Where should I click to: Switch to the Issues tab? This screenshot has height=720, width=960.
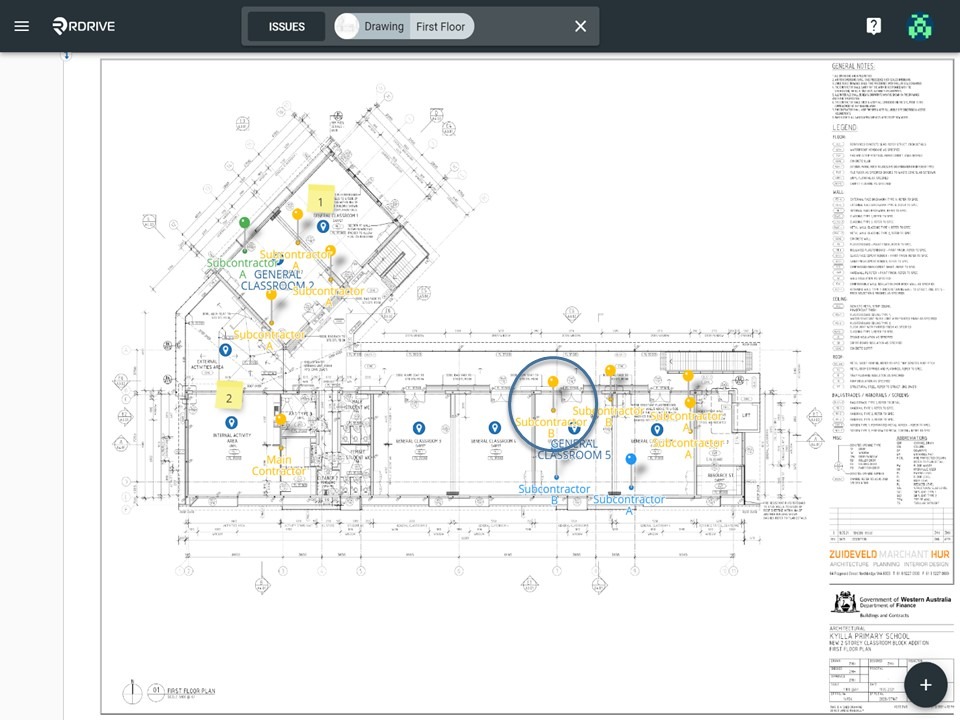(x=287, y=26)
